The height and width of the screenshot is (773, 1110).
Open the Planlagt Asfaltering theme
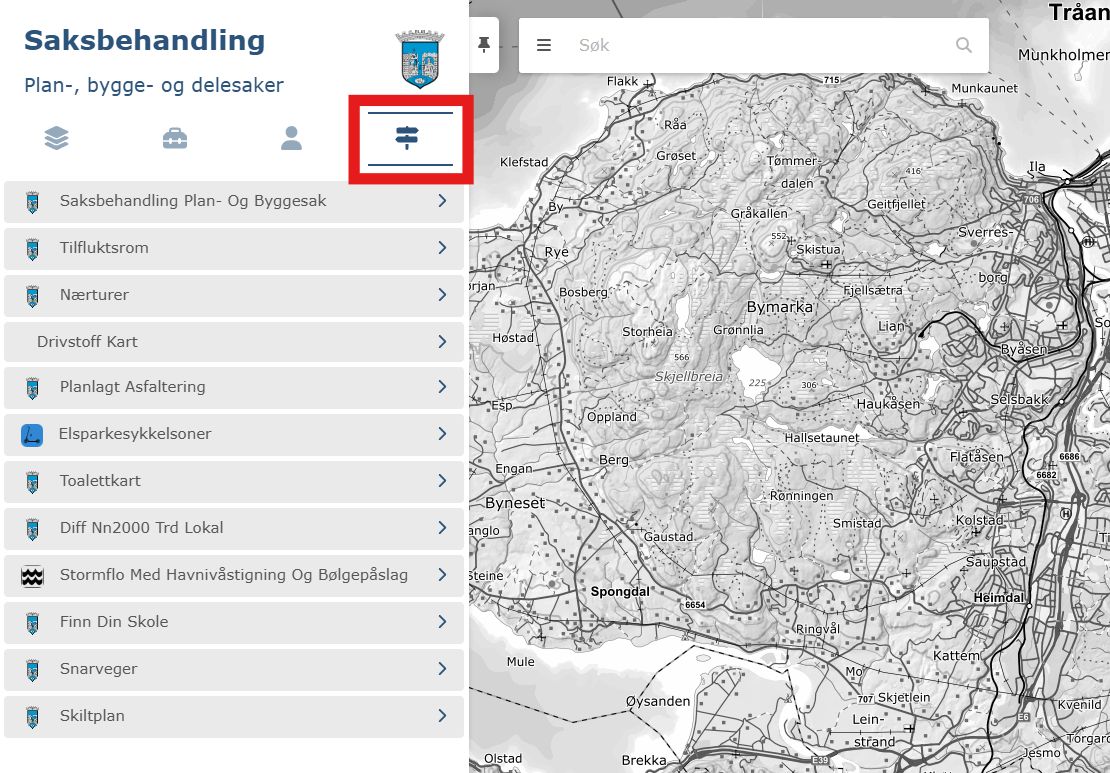132,387
